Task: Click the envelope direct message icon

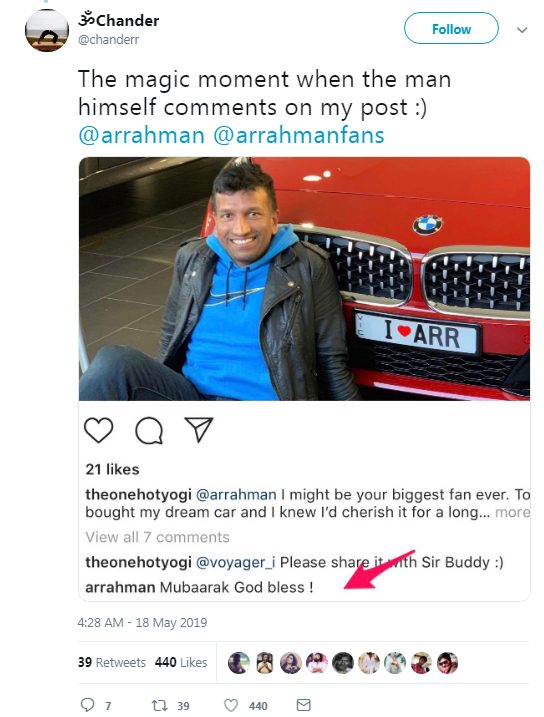Action: 304,705
